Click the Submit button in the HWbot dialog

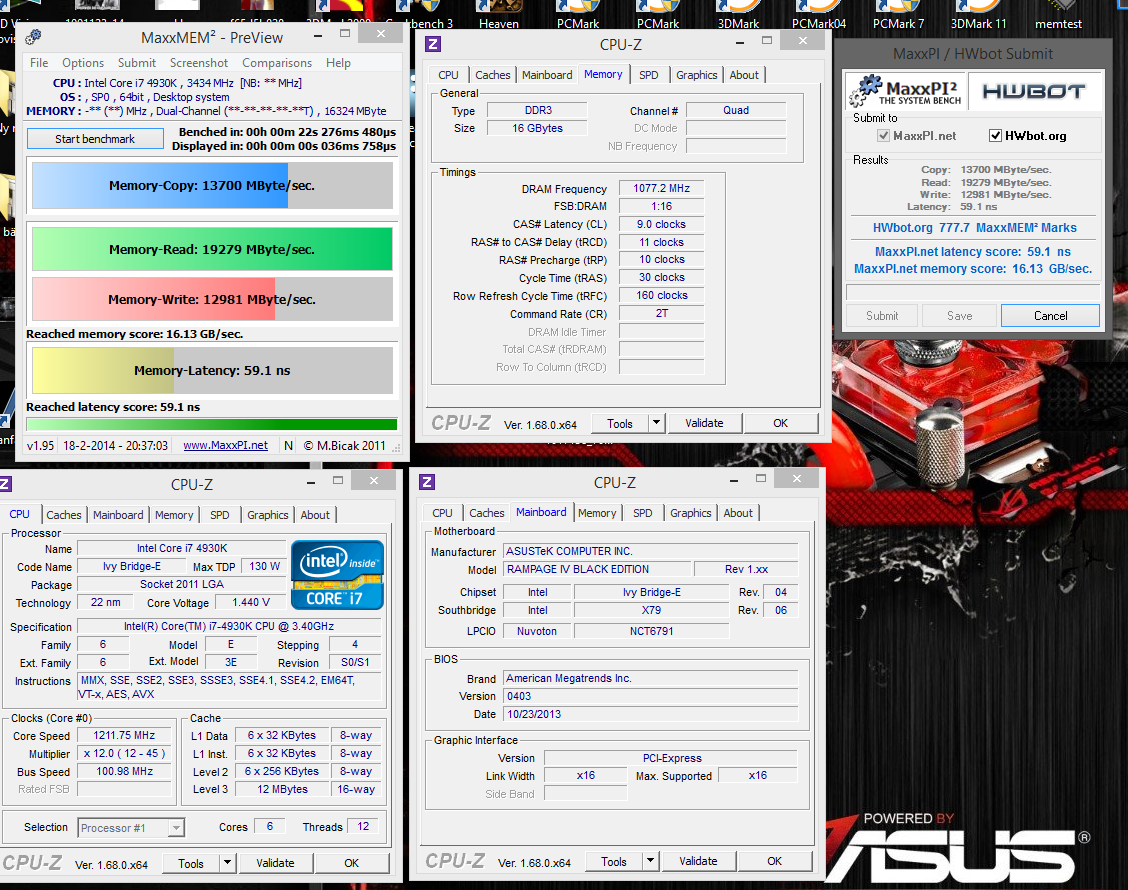pyautogui.click(x=882, y=316)
